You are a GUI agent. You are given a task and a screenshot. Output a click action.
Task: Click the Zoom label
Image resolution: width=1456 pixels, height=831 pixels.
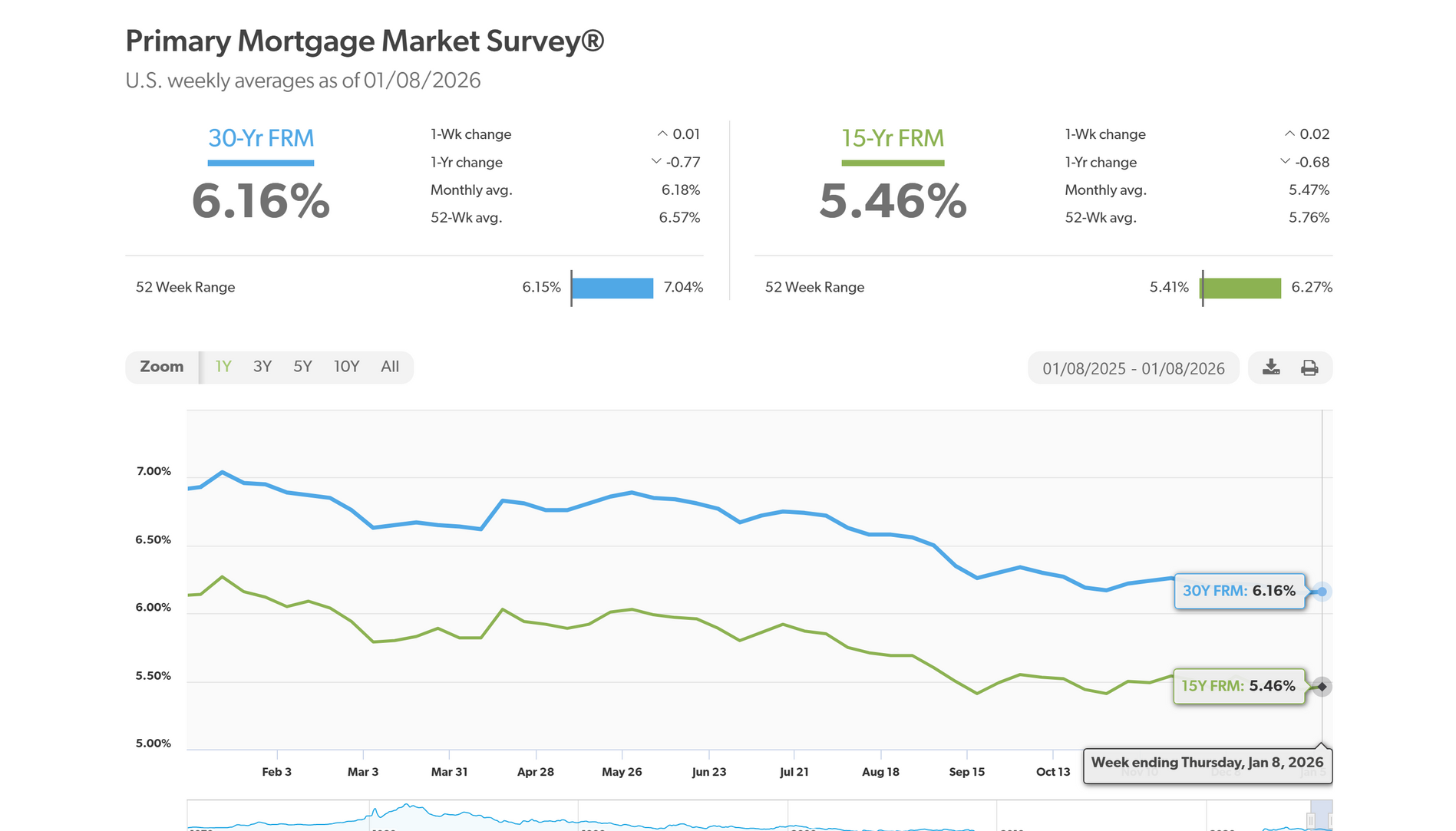tap(162, 367)
